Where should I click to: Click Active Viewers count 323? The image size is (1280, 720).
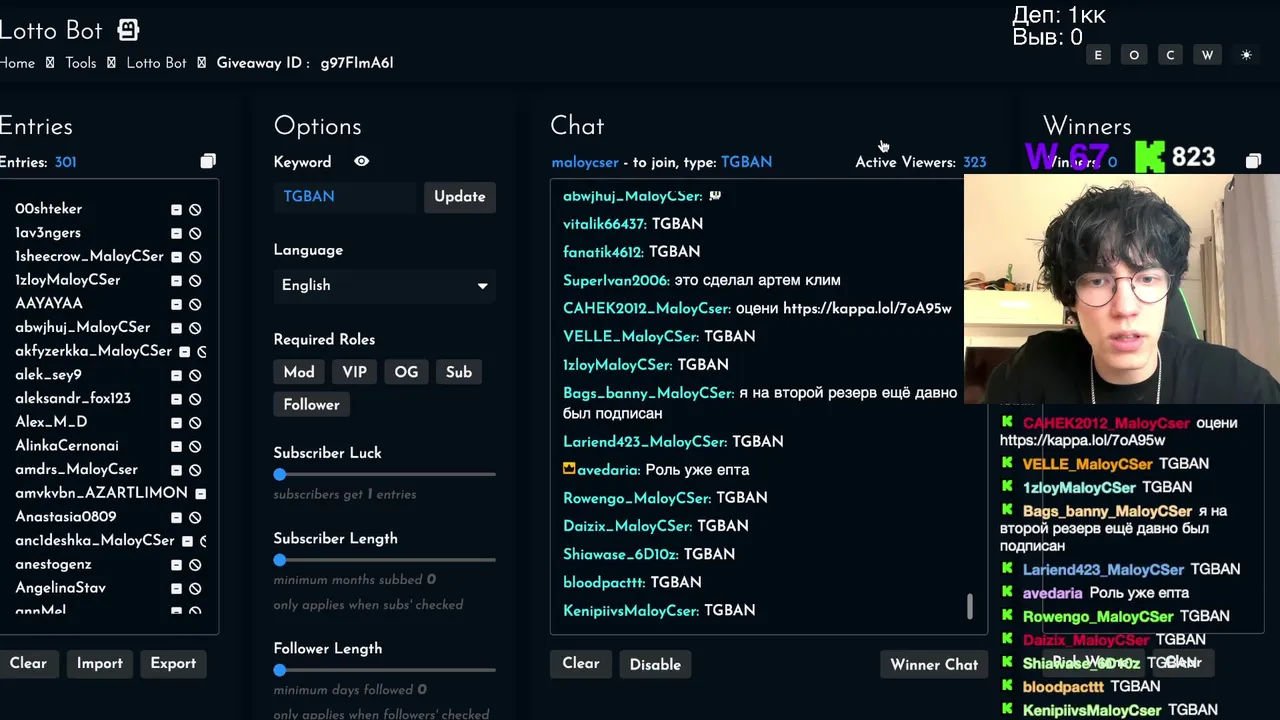(974, 162)
